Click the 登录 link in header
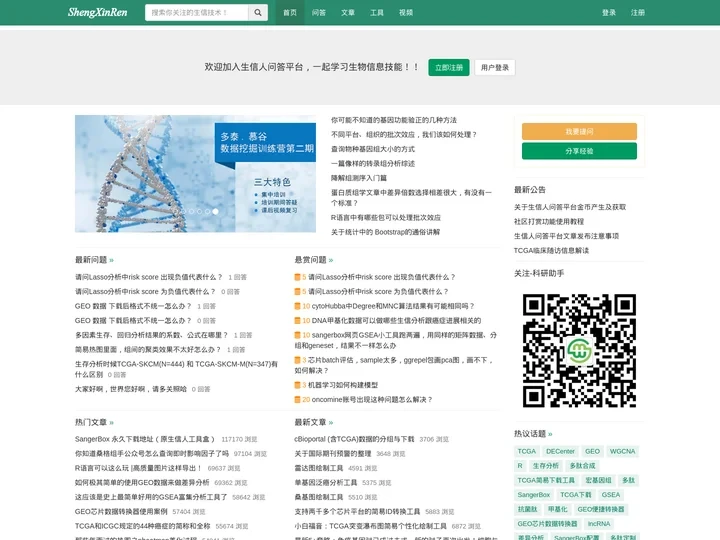Image resolution: width=720 pixels, height=540 pixels. 609,13
